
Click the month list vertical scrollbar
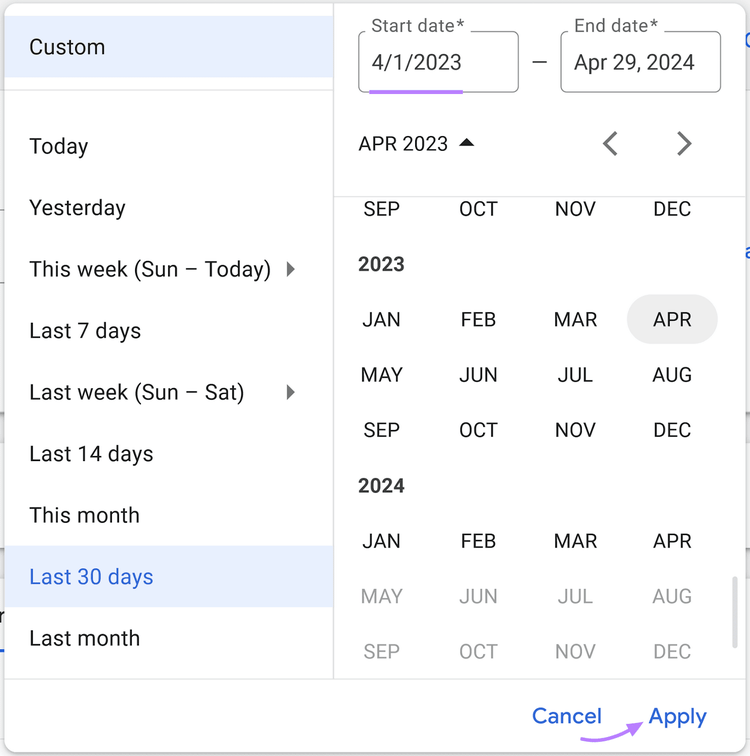pos(735,612)
